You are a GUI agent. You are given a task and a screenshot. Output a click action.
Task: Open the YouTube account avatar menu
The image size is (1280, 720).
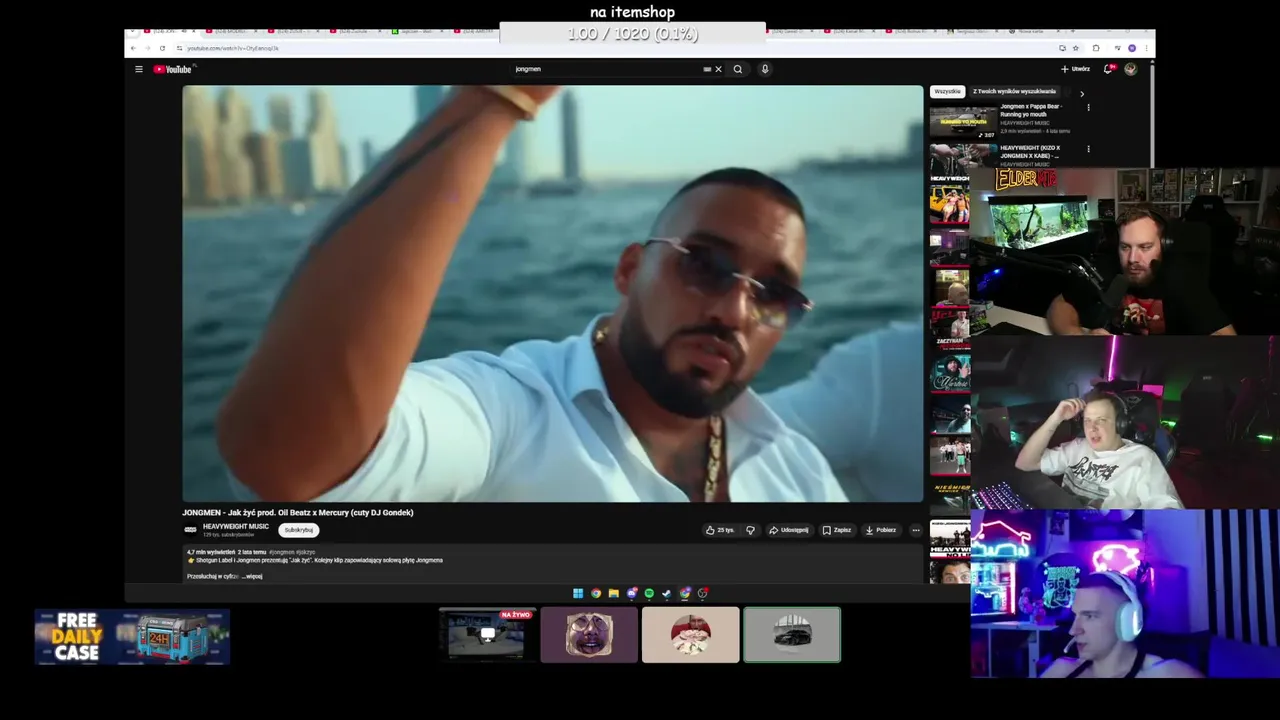[x=1130, y=69]
